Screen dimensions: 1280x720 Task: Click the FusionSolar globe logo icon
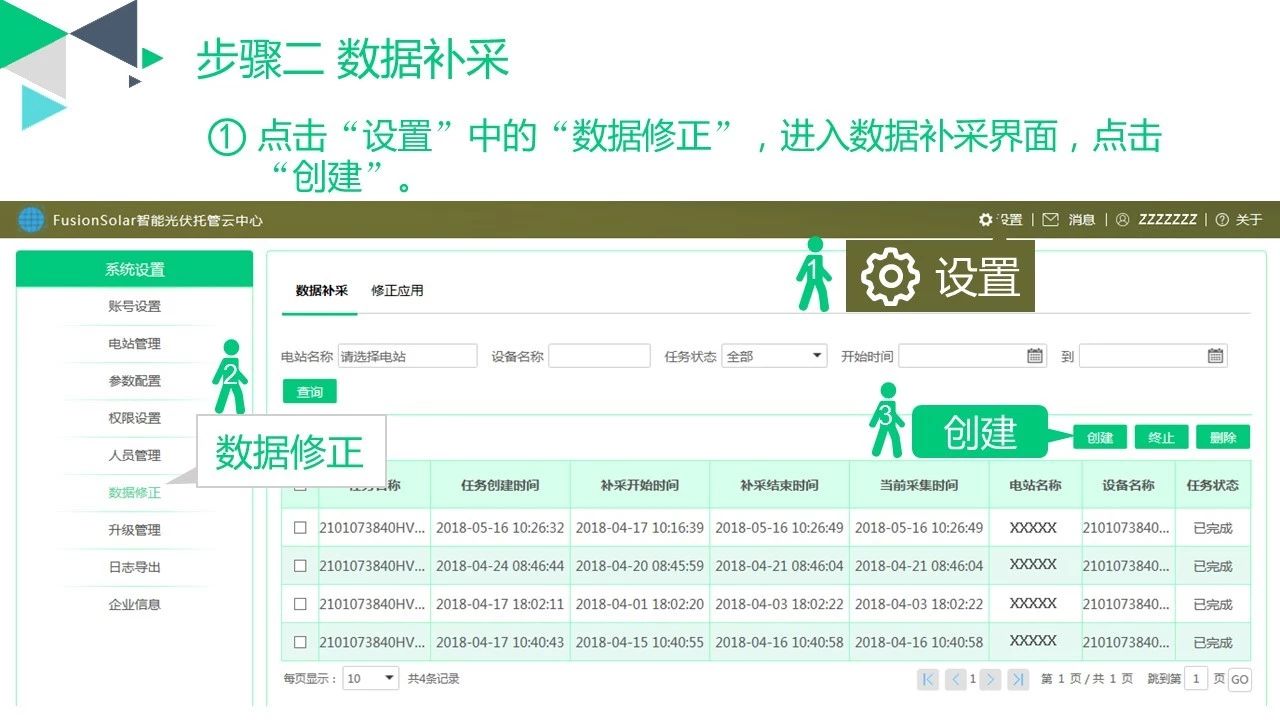click(x=31, y=219)
